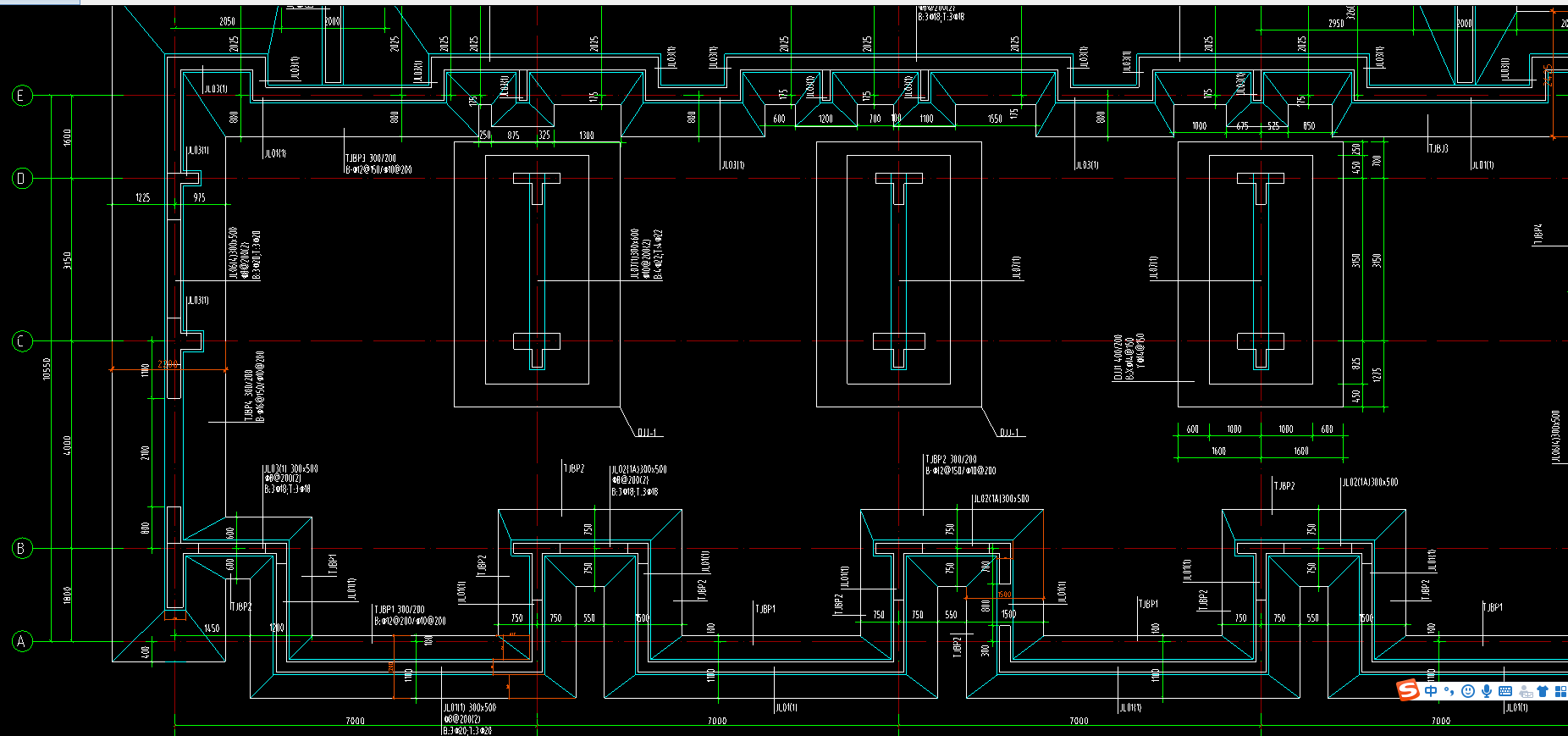Select the axis bubble labeled B
The image size is (1568, 736).
(22, 548)
